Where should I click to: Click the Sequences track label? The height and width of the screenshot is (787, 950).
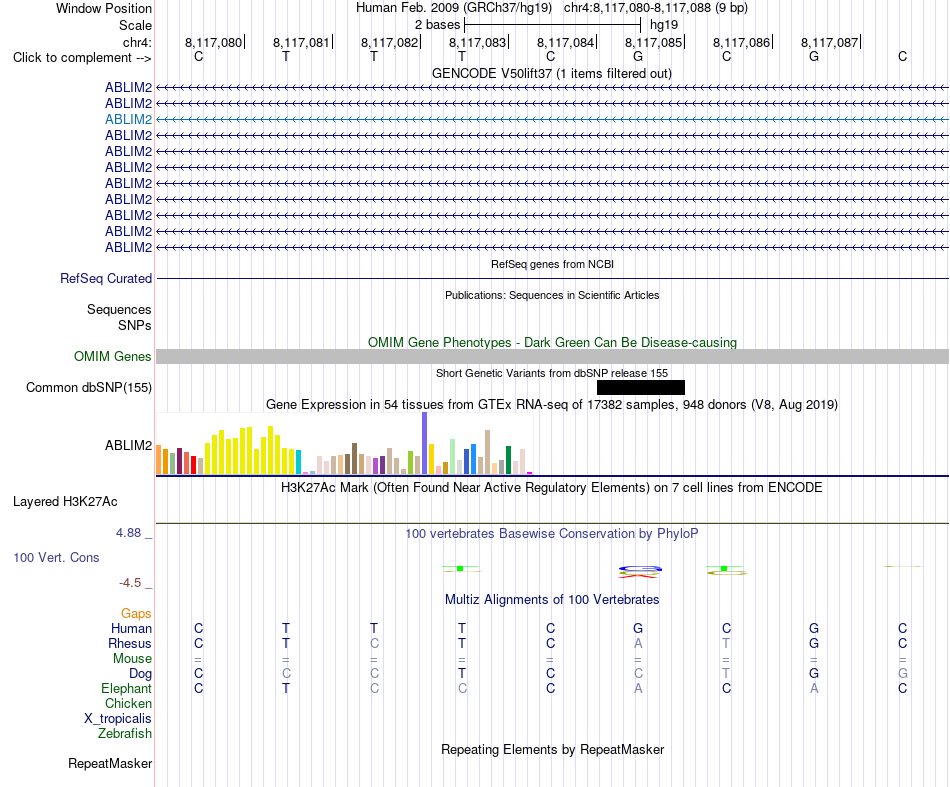click(119, 310)
